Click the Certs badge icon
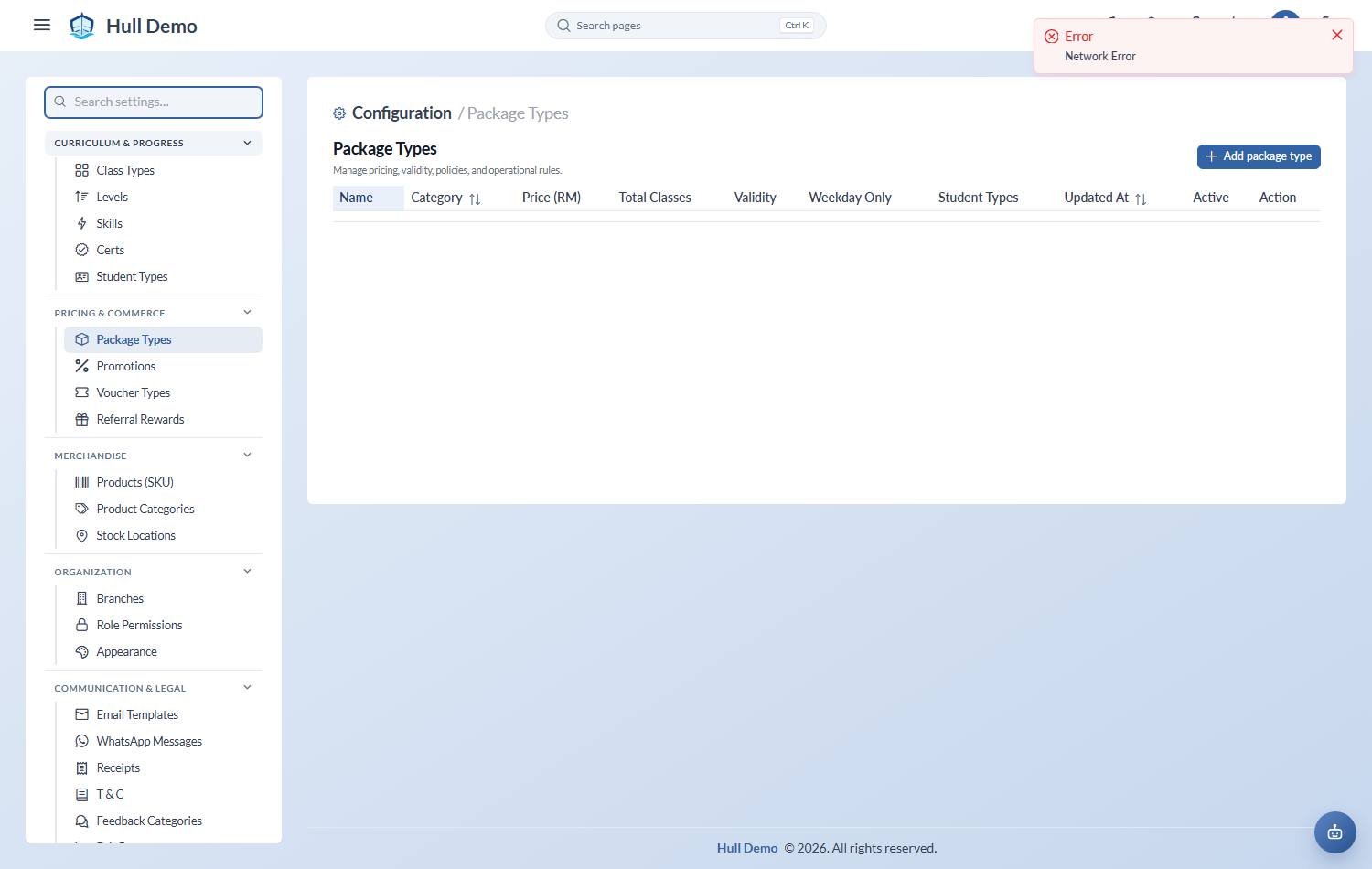The height and width of the screenshot is (869, 1372). click(x=82, y=250)
